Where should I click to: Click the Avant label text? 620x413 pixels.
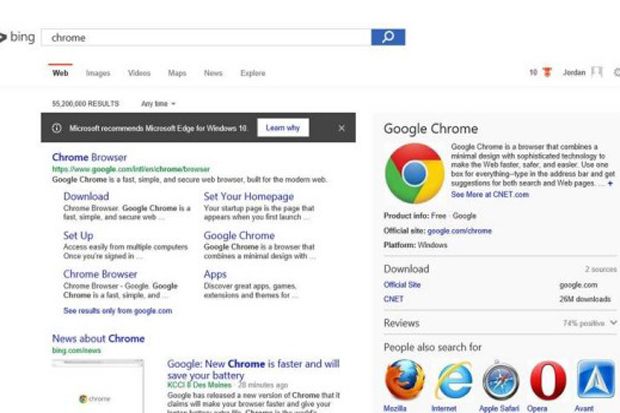coord(584,408)
